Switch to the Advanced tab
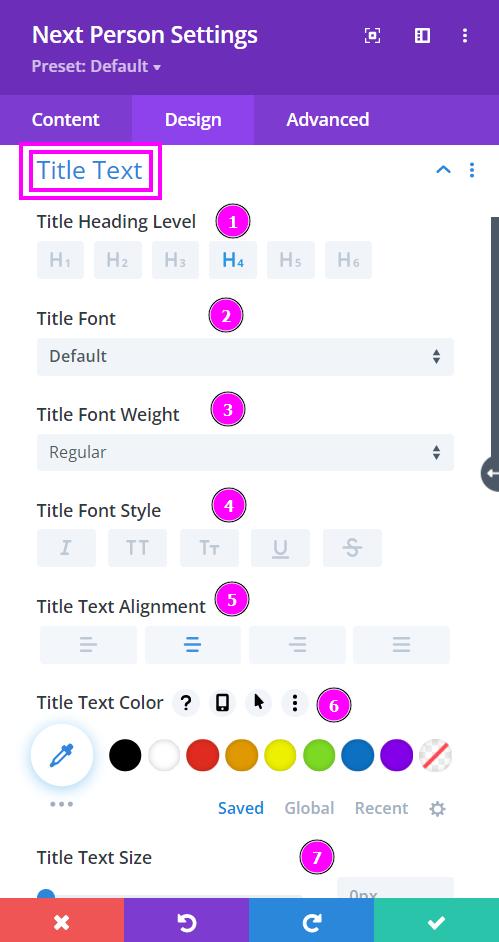 (328, 119)
